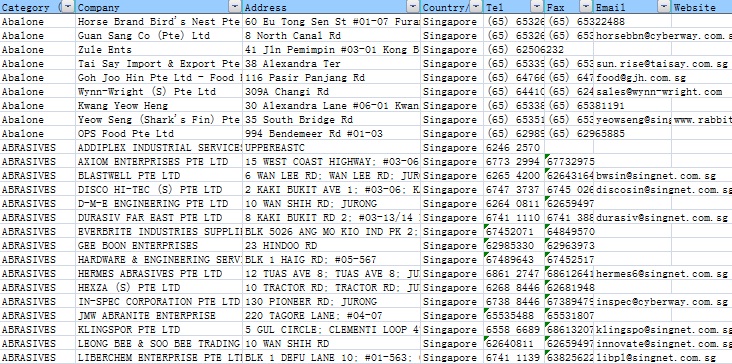The width and height of the screenshot is (732, 364).
Task: Select the tel cell 67489643
Action: click(514, 259)
